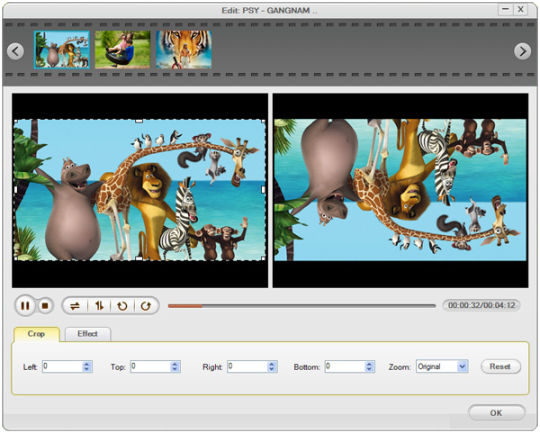Viewport: 540px width, 434px height.
Task: Open the Zoom dropdown set to Original
Action: tap(442, 366)
